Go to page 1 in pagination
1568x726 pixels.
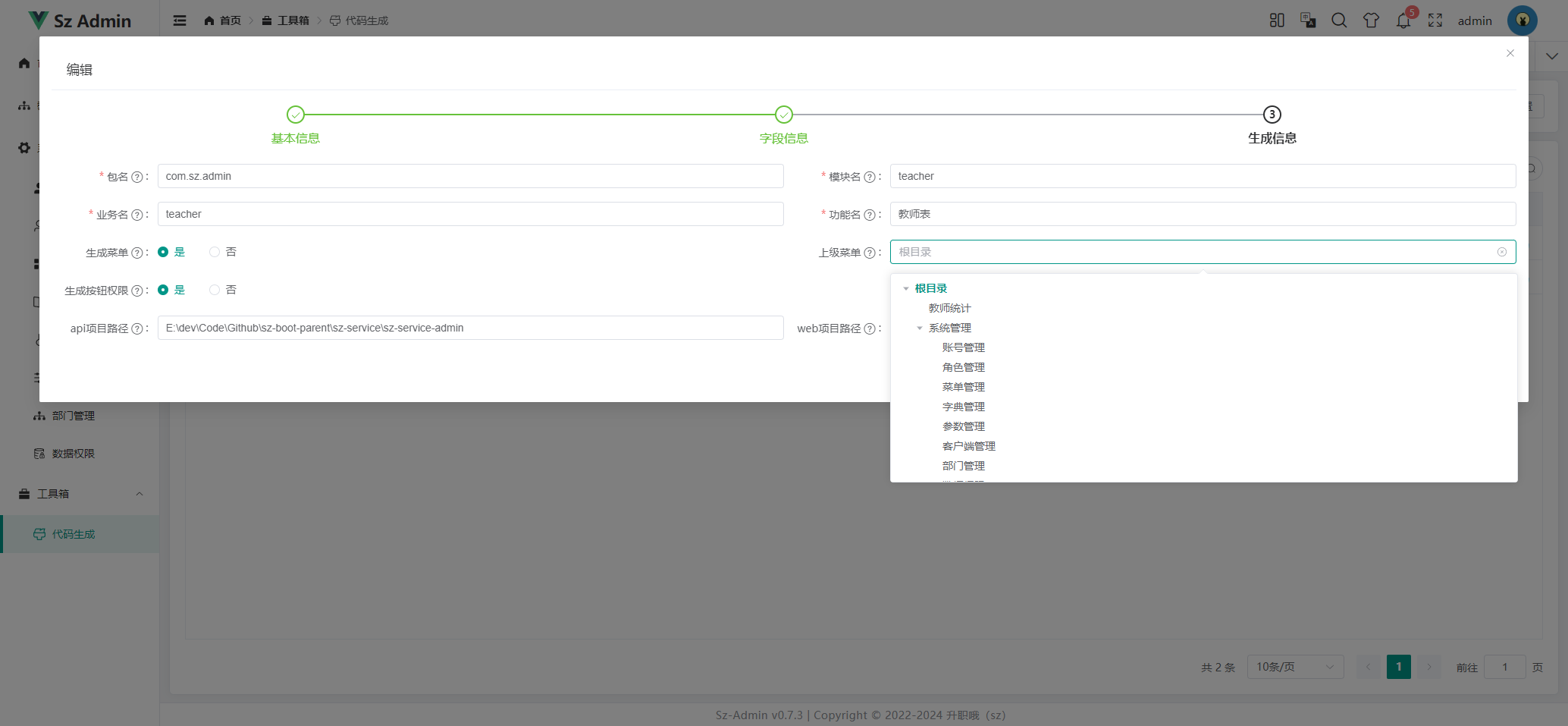(x=1399, y=667)
